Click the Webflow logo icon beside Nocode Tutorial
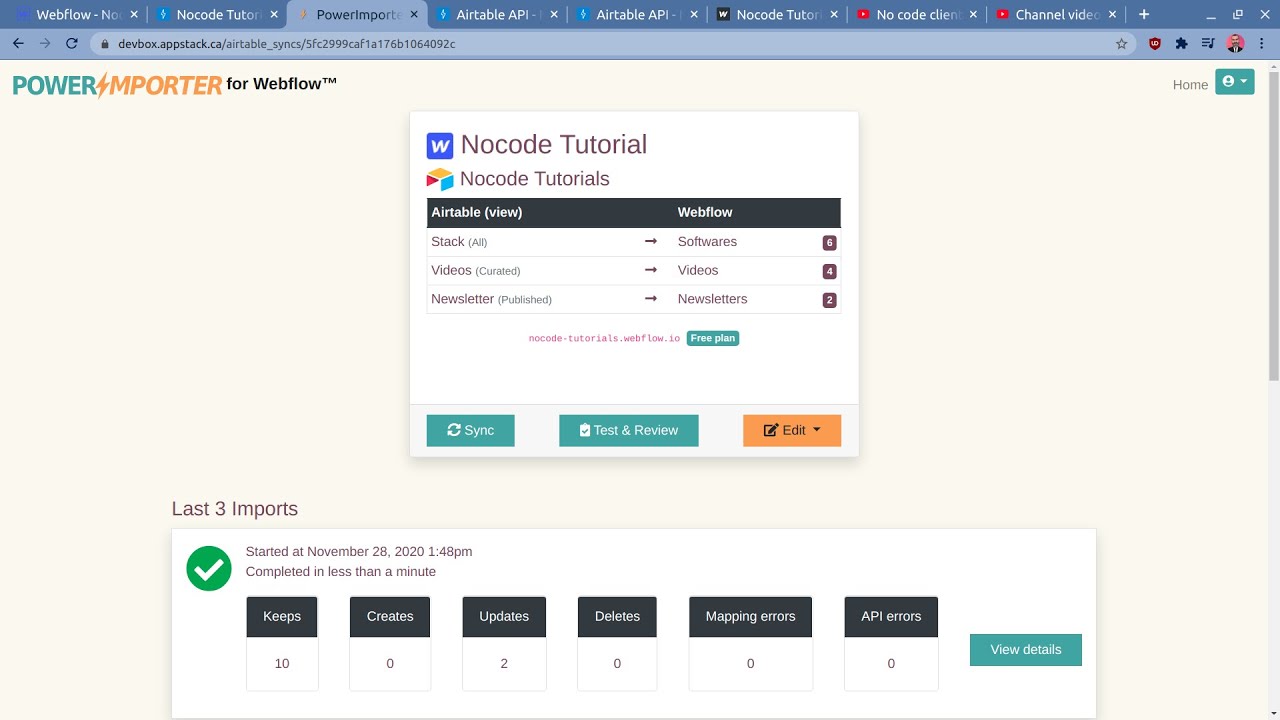The image size is (1280, 720). coord(440,146)
